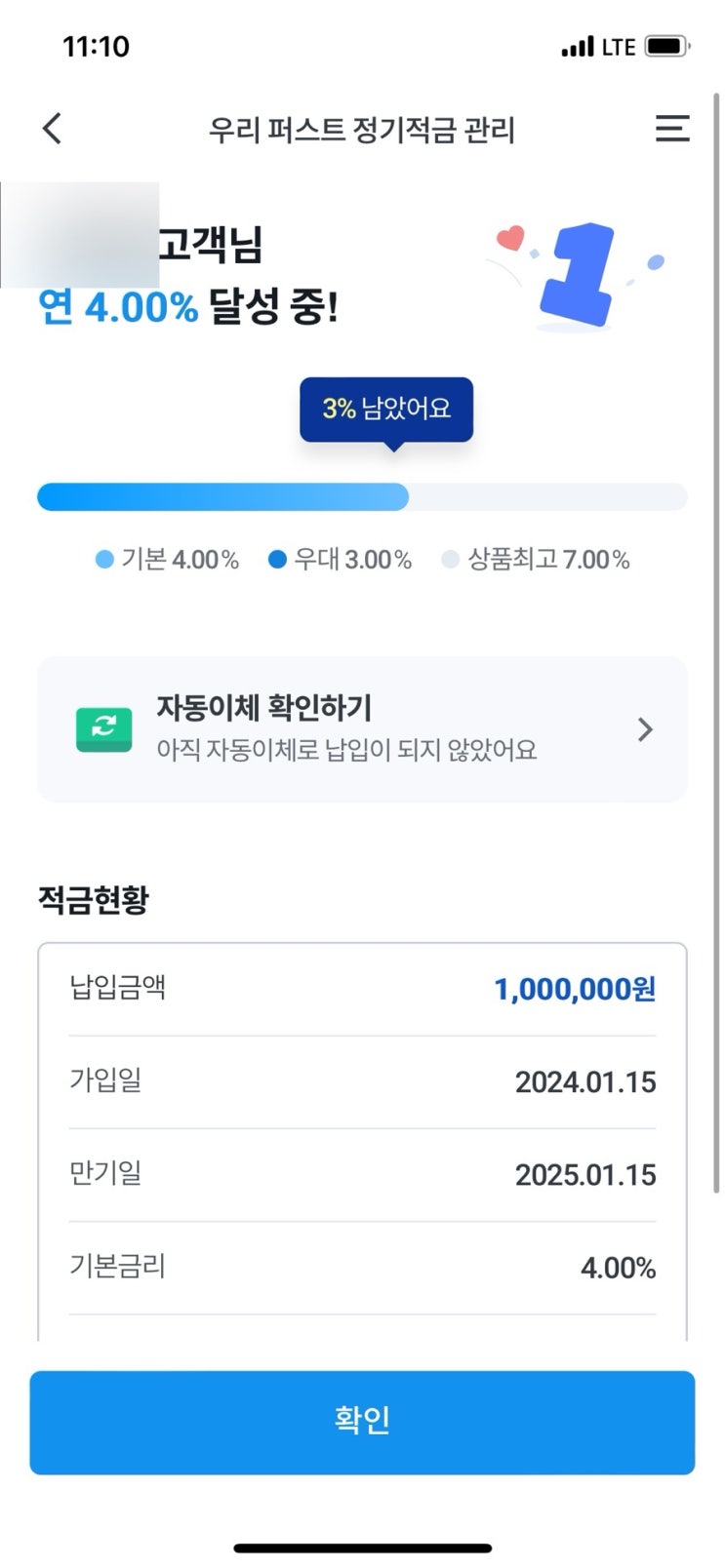This screenshot has width=725, height=1568.
Task: Tap the 상품최고 7.00% legend dot
Action: click(x=450, y=560)
